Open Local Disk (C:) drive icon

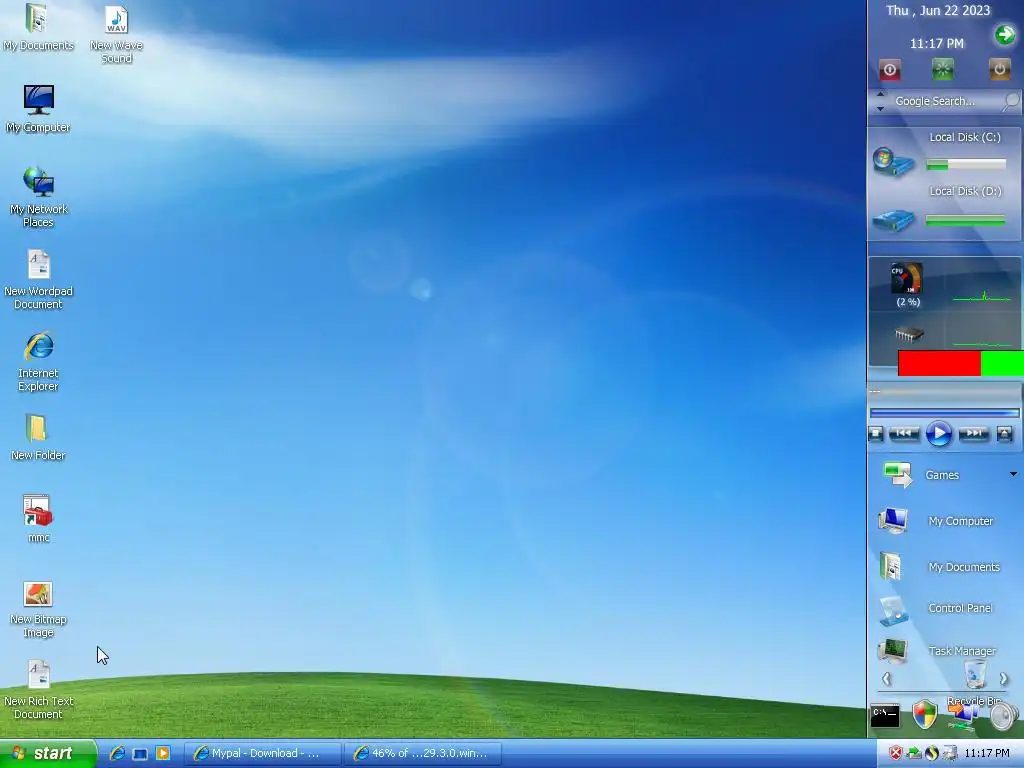click(x=893, y=162)
